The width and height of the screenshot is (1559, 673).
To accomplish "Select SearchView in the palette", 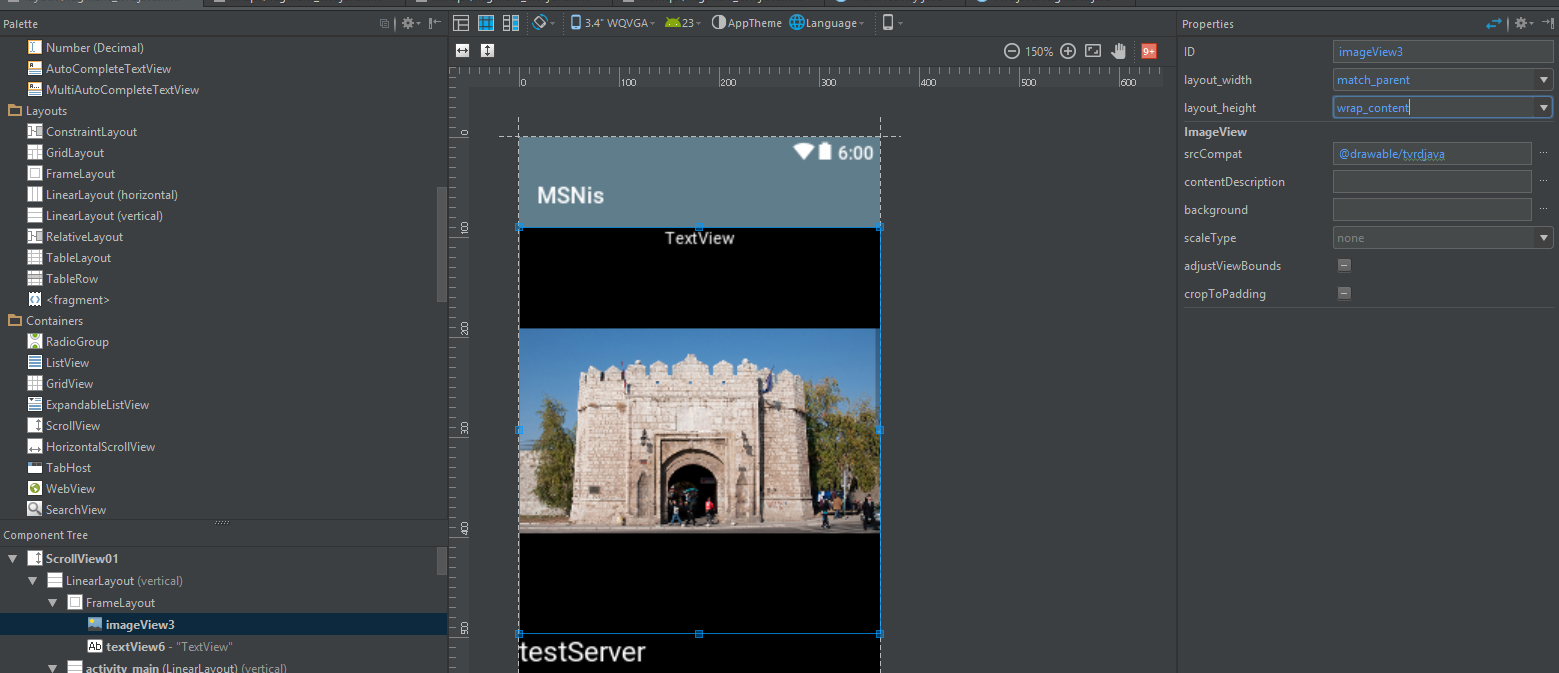I will coord(68,510).
